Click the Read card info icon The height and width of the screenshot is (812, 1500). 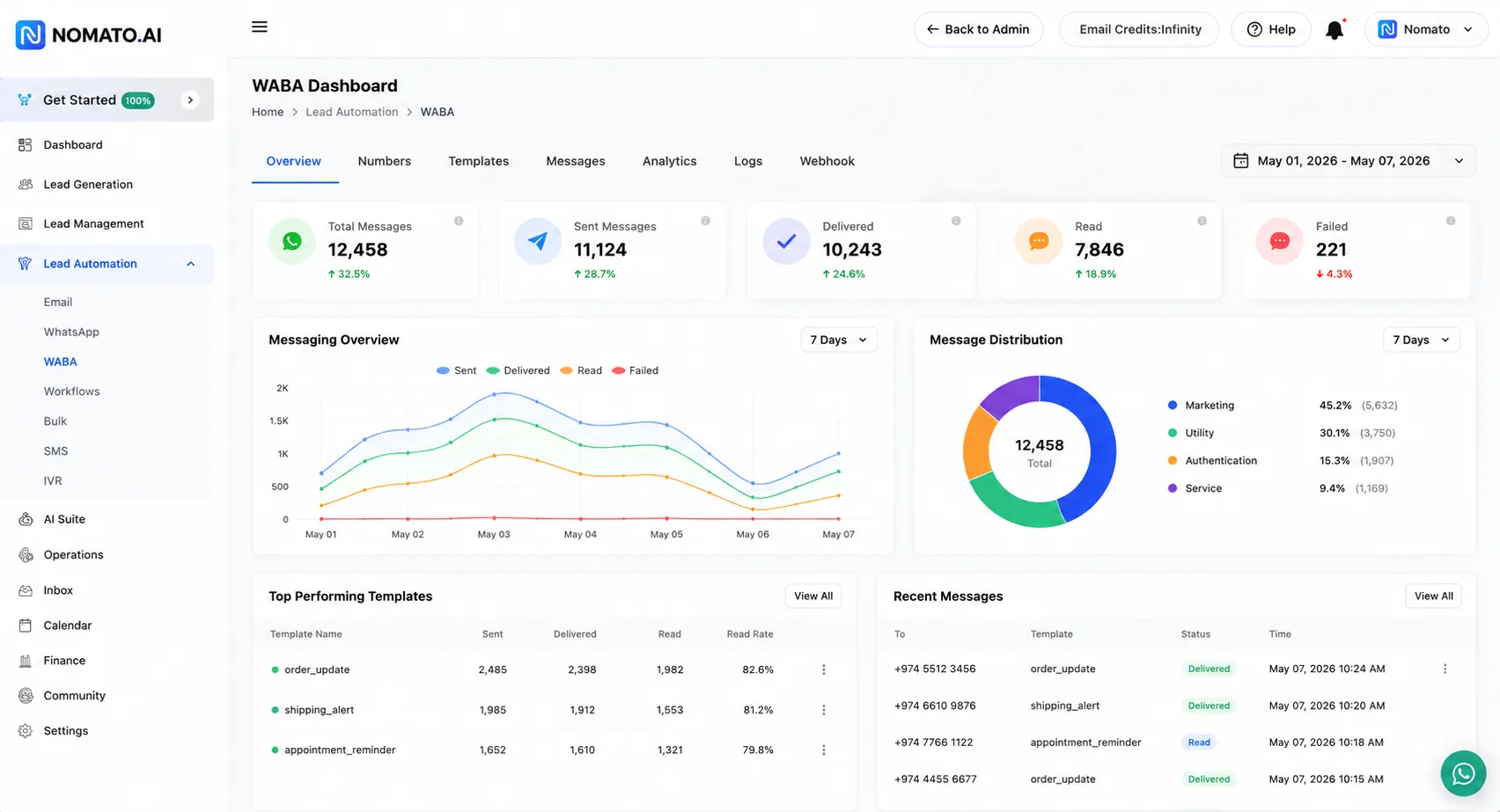point(1202,221)
